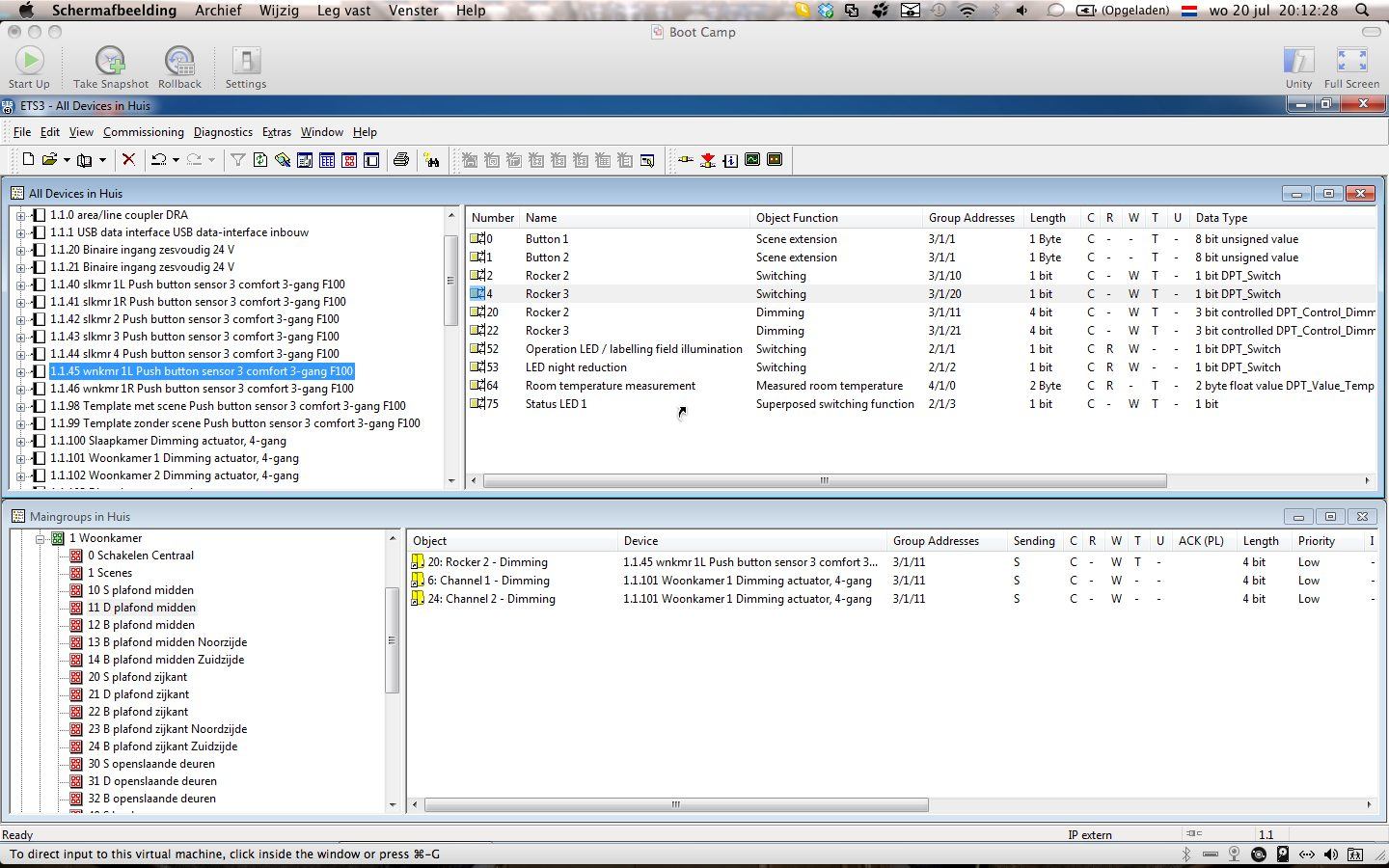The height and width of the screenshot is (868, 1389).
Task: Click the red download arrow toolbar icon
Action: tap(708, 160)
